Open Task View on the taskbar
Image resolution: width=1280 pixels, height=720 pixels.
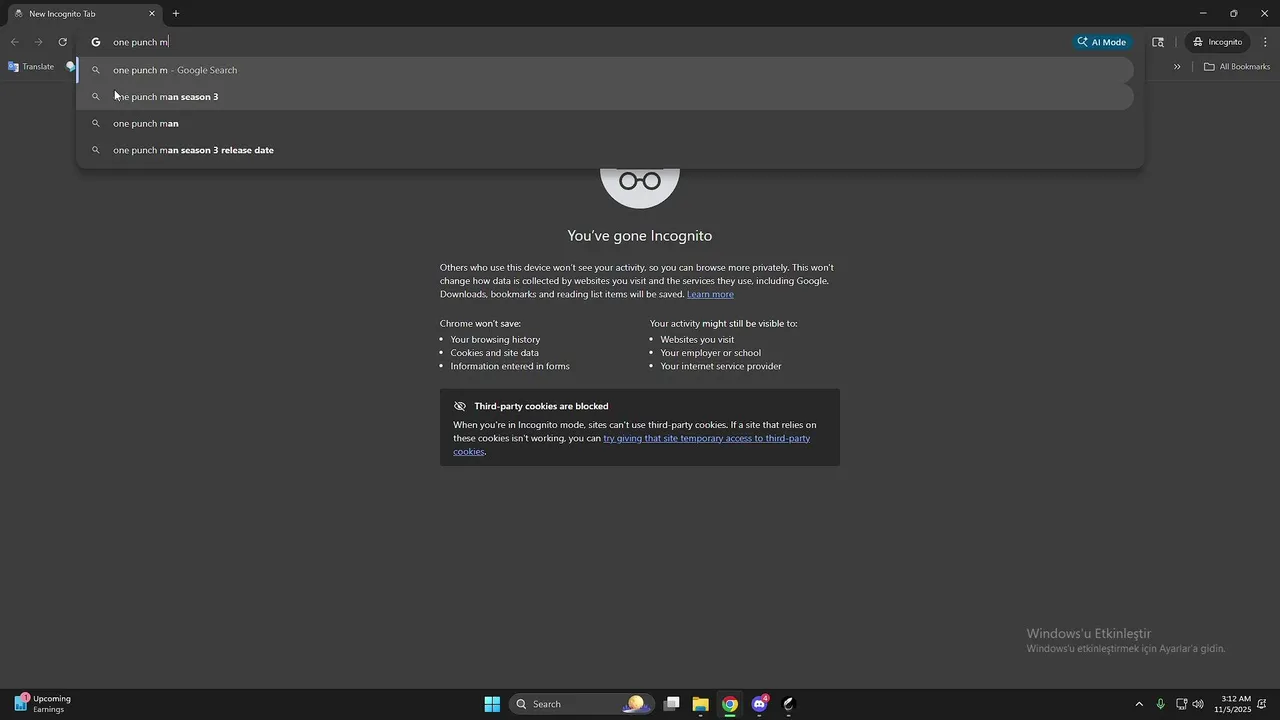672,704
